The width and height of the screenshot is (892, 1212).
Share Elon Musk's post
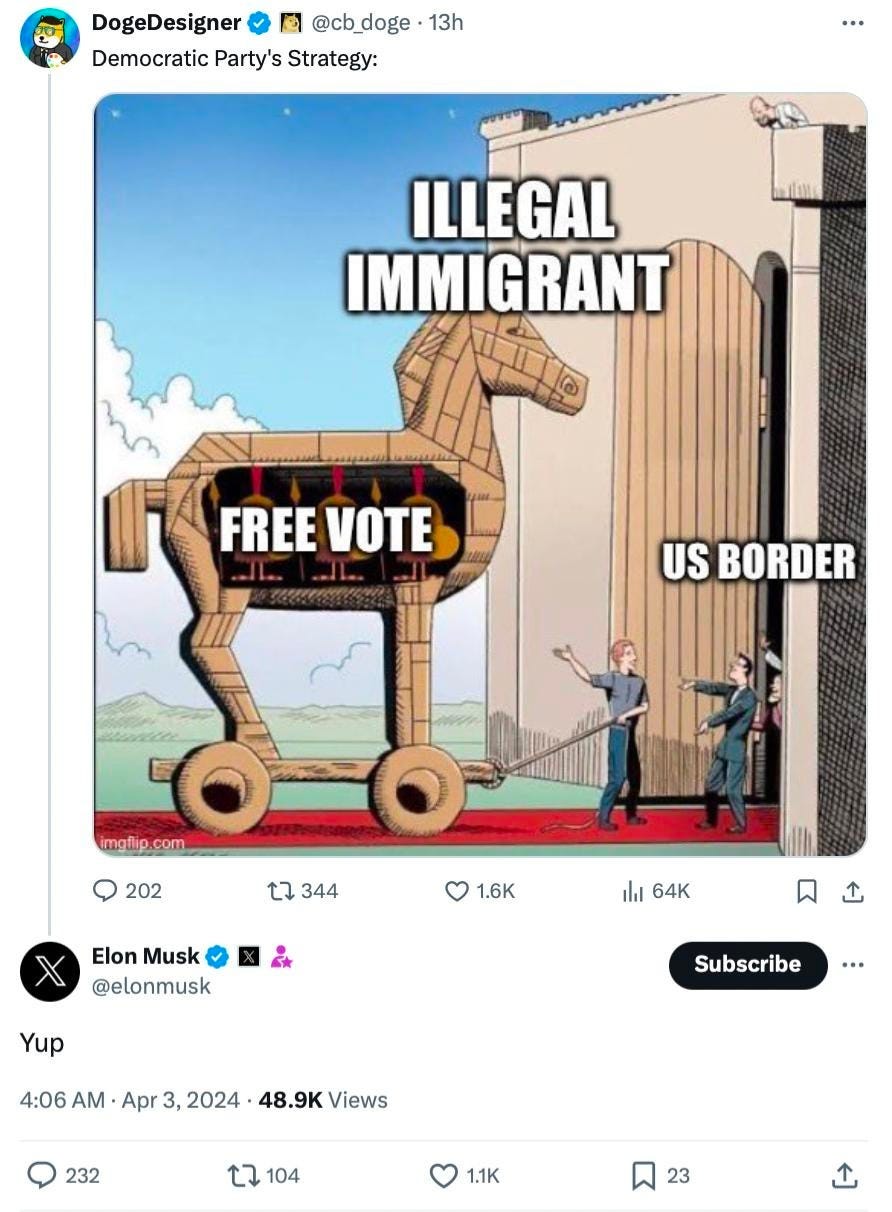[x=844, y=1175]
